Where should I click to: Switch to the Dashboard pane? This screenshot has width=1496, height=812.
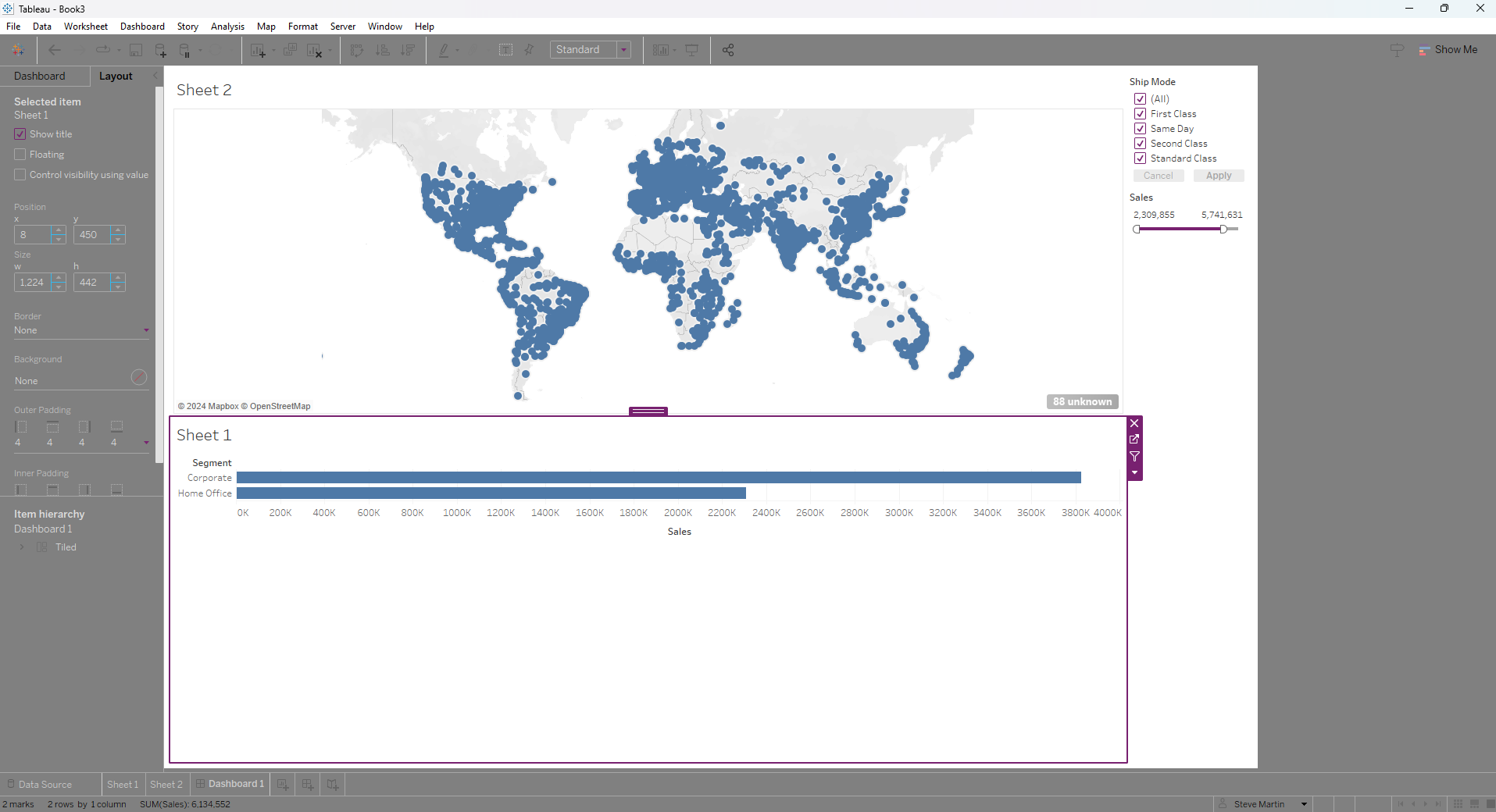(x=41, y=76)
